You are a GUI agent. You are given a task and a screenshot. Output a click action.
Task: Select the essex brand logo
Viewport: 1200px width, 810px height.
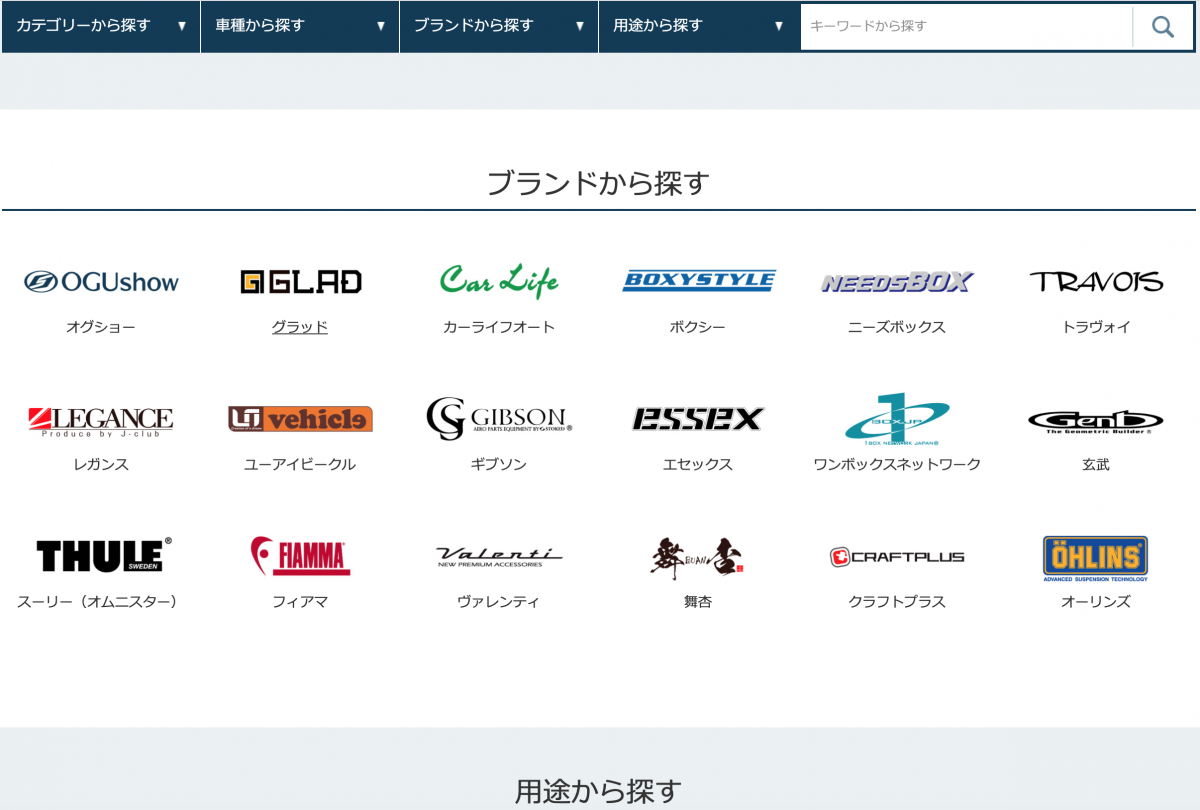698,419
